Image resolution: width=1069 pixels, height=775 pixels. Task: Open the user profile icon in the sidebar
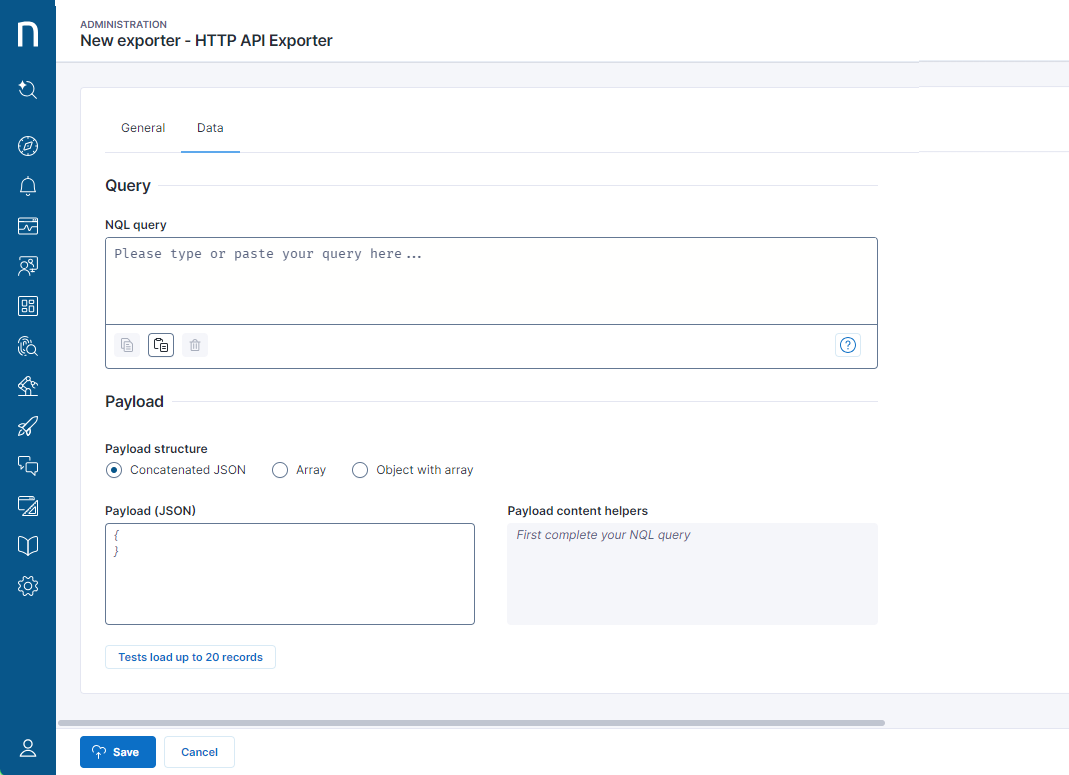click(28, 748)
